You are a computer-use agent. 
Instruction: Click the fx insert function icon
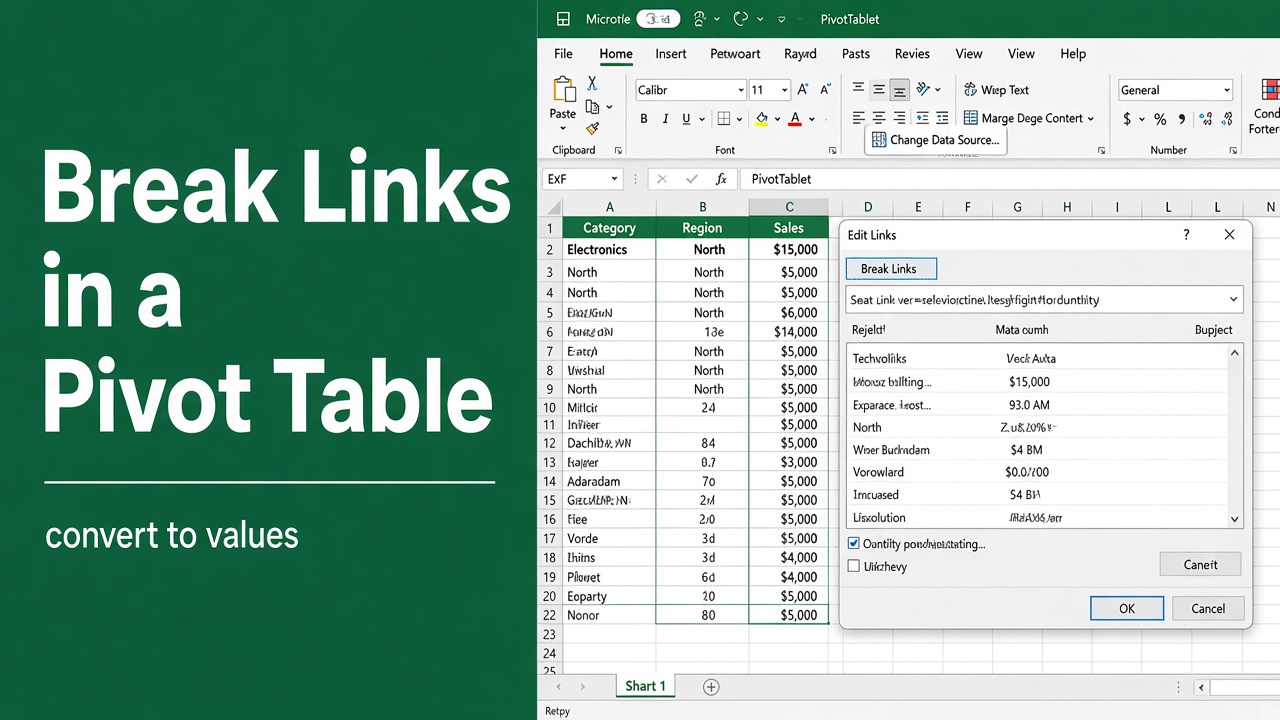pos(721,179)
